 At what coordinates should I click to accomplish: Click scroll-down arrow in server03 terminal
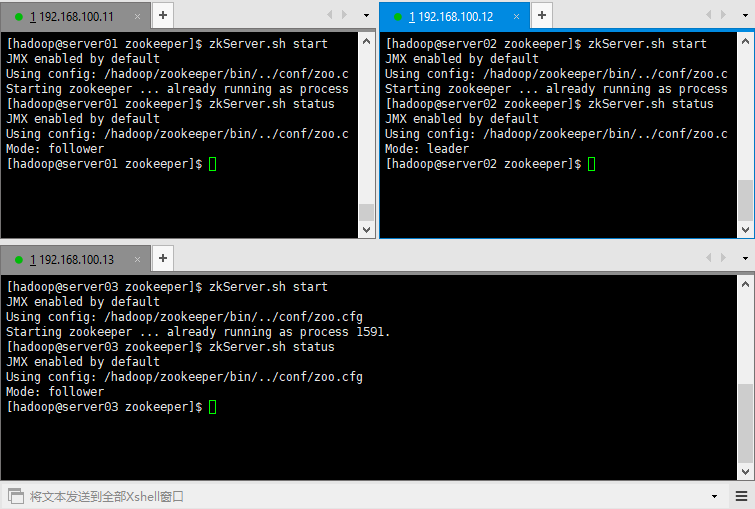(x=745, y=472)
